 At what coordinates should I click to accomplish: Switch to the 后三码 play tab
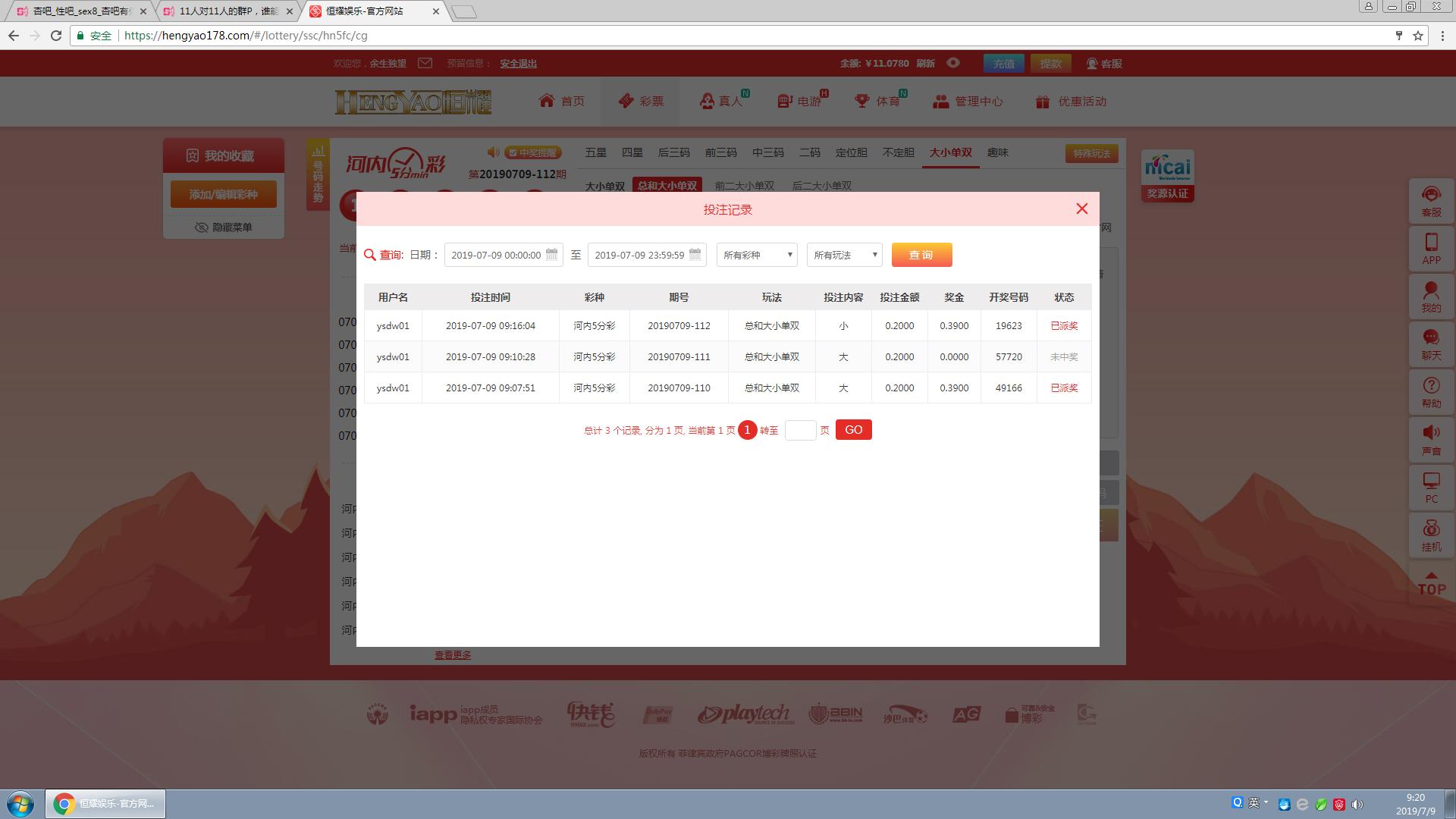pos(673,152)
